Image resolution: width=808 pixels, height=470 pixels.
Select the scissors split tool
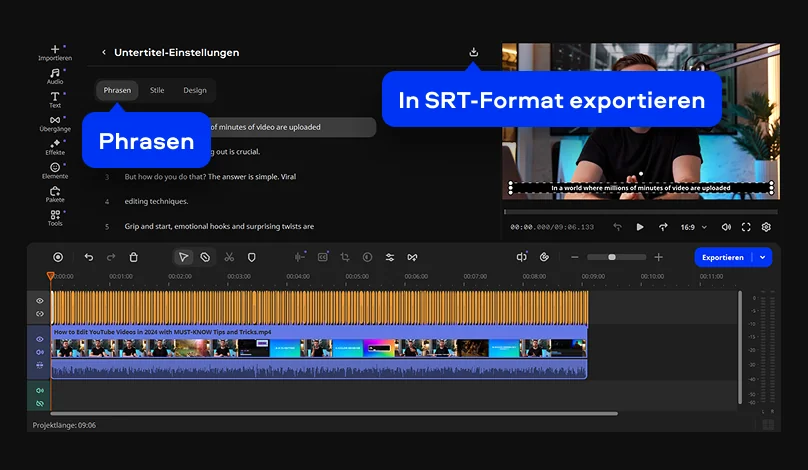coord(229,257)
